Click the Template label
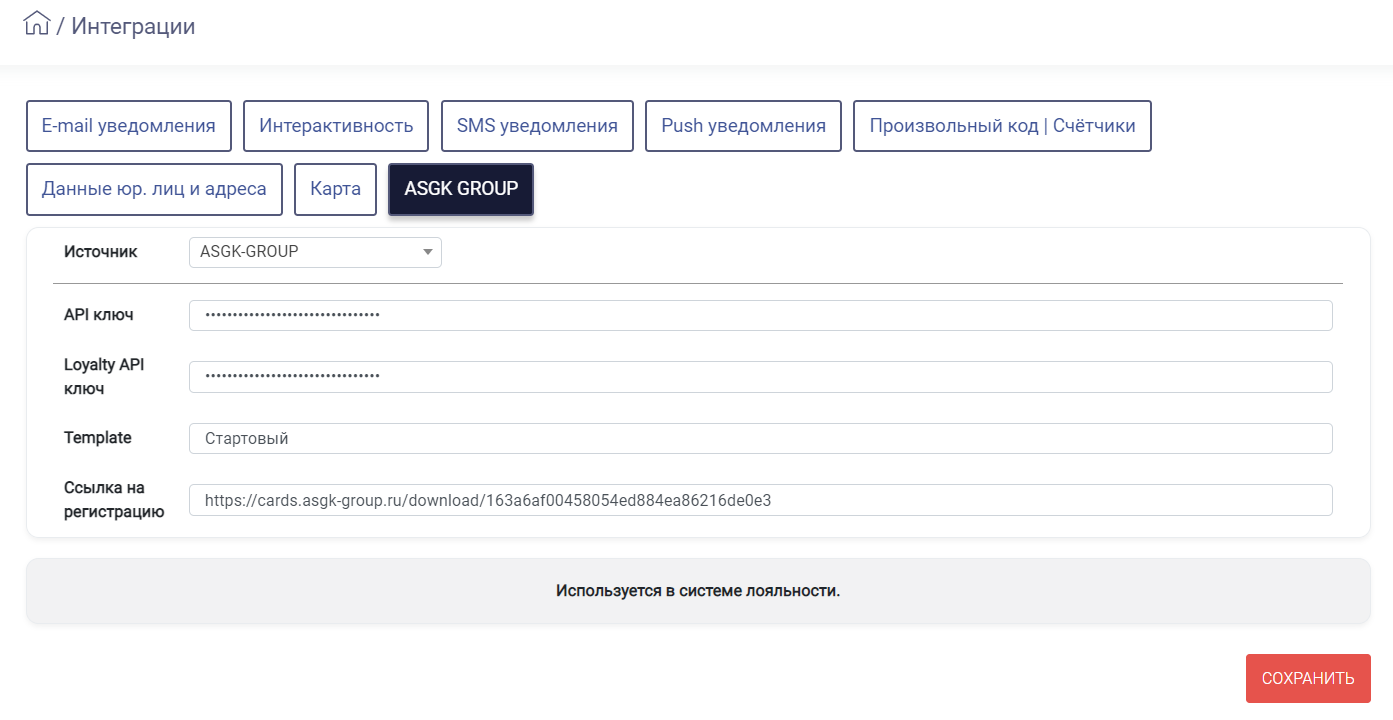Image resolution: width=1393 pixels, height=720 pixels. [x=98, y=438]
